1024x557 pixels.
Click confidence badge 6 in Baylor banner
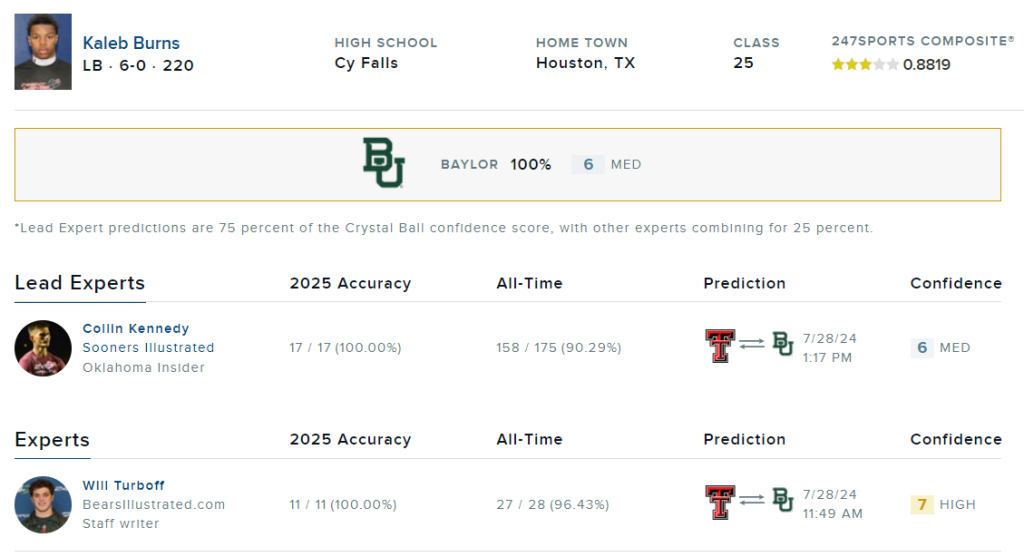(x=588, y=165)
